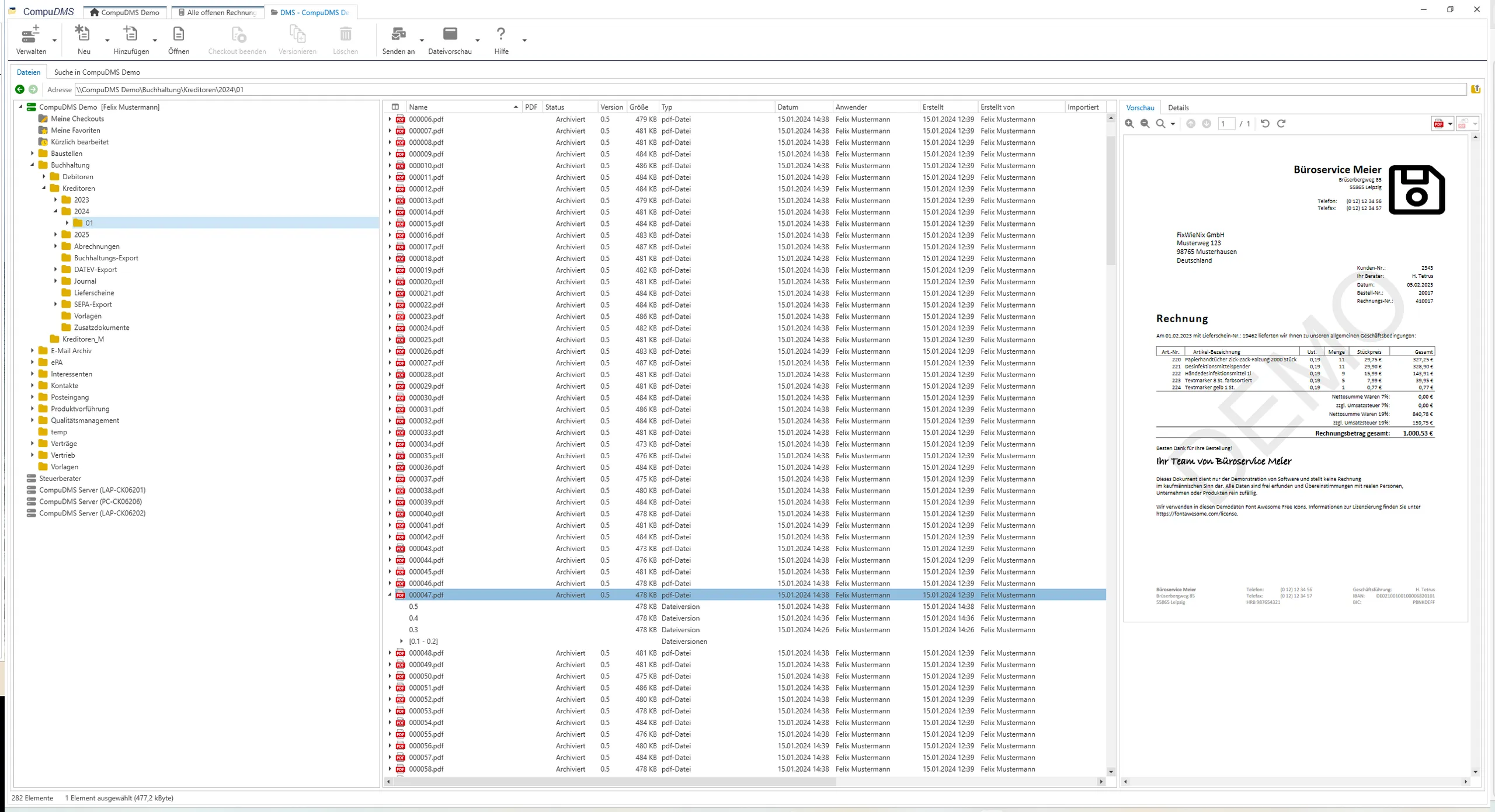Collapse versions of file 000047.pdf
The image size is (1495, 812).
(x=390, y=595)
